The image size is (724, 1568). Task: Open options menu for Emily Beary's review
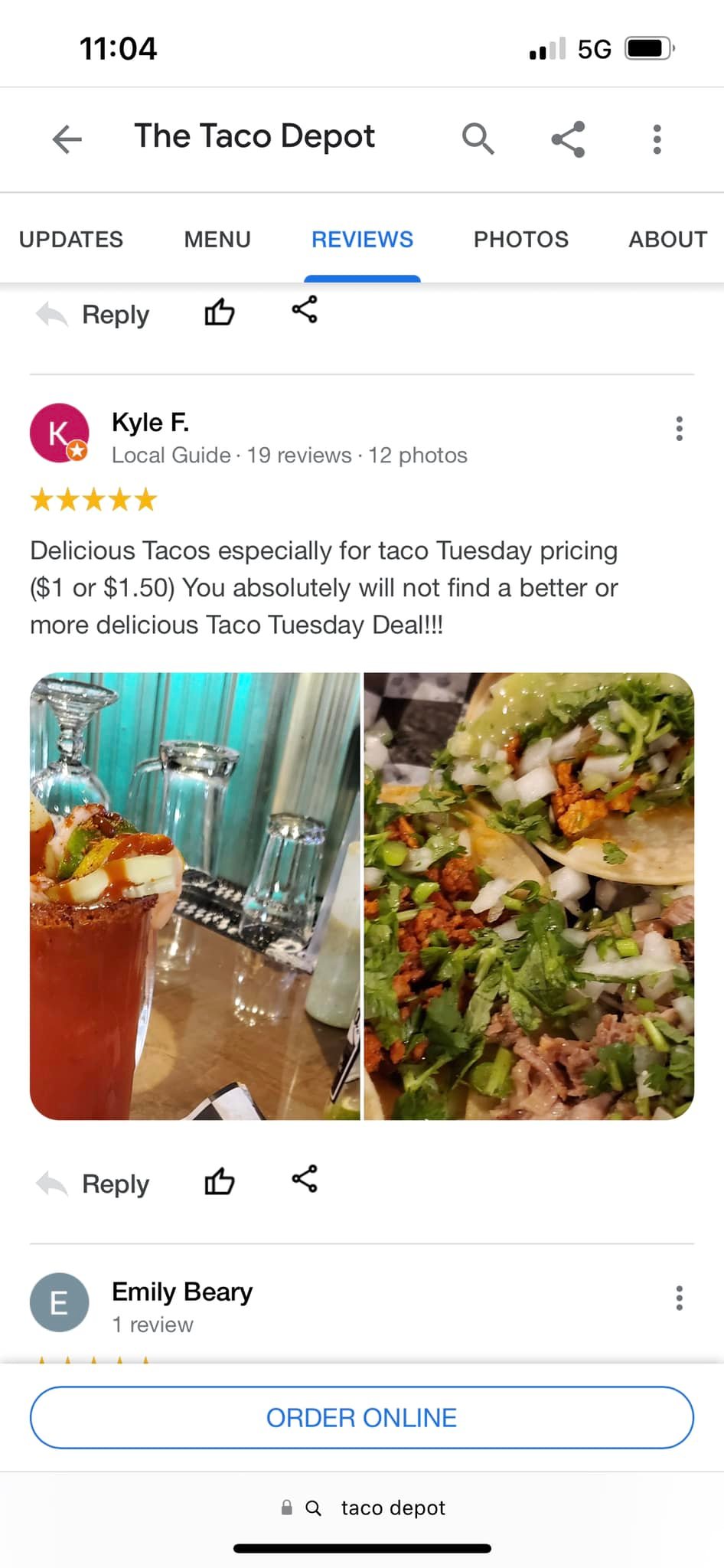point(679,1298)
